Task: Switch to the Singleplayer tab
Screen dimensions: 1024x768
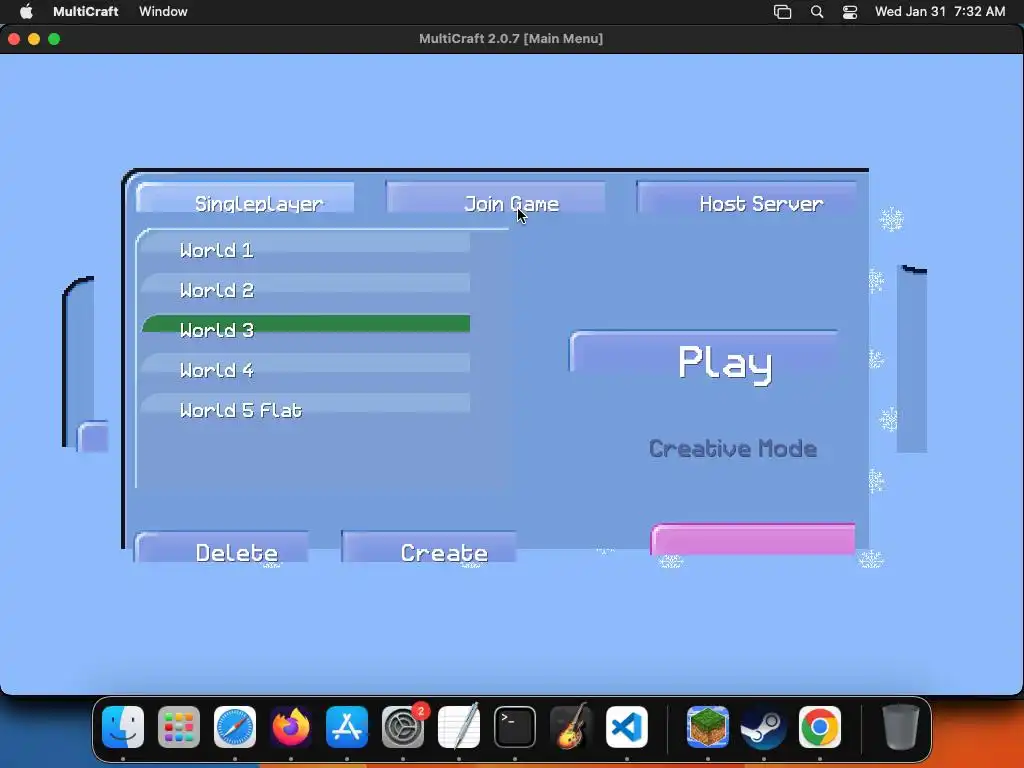Action: pyautogui.click(x=246, y=198)
